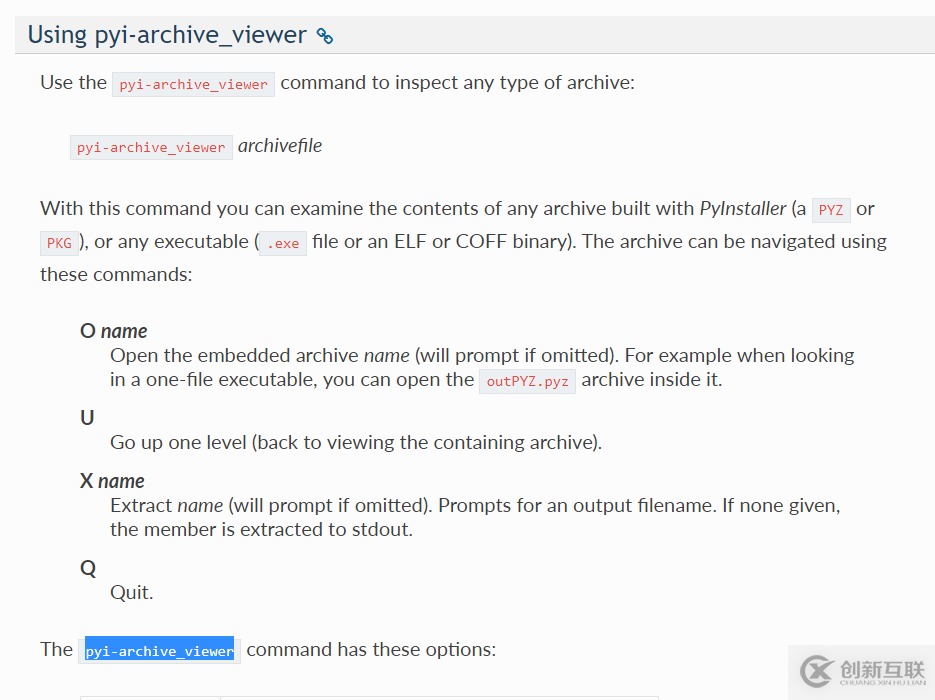Click the italic PyInstaller word

[743, 209]
